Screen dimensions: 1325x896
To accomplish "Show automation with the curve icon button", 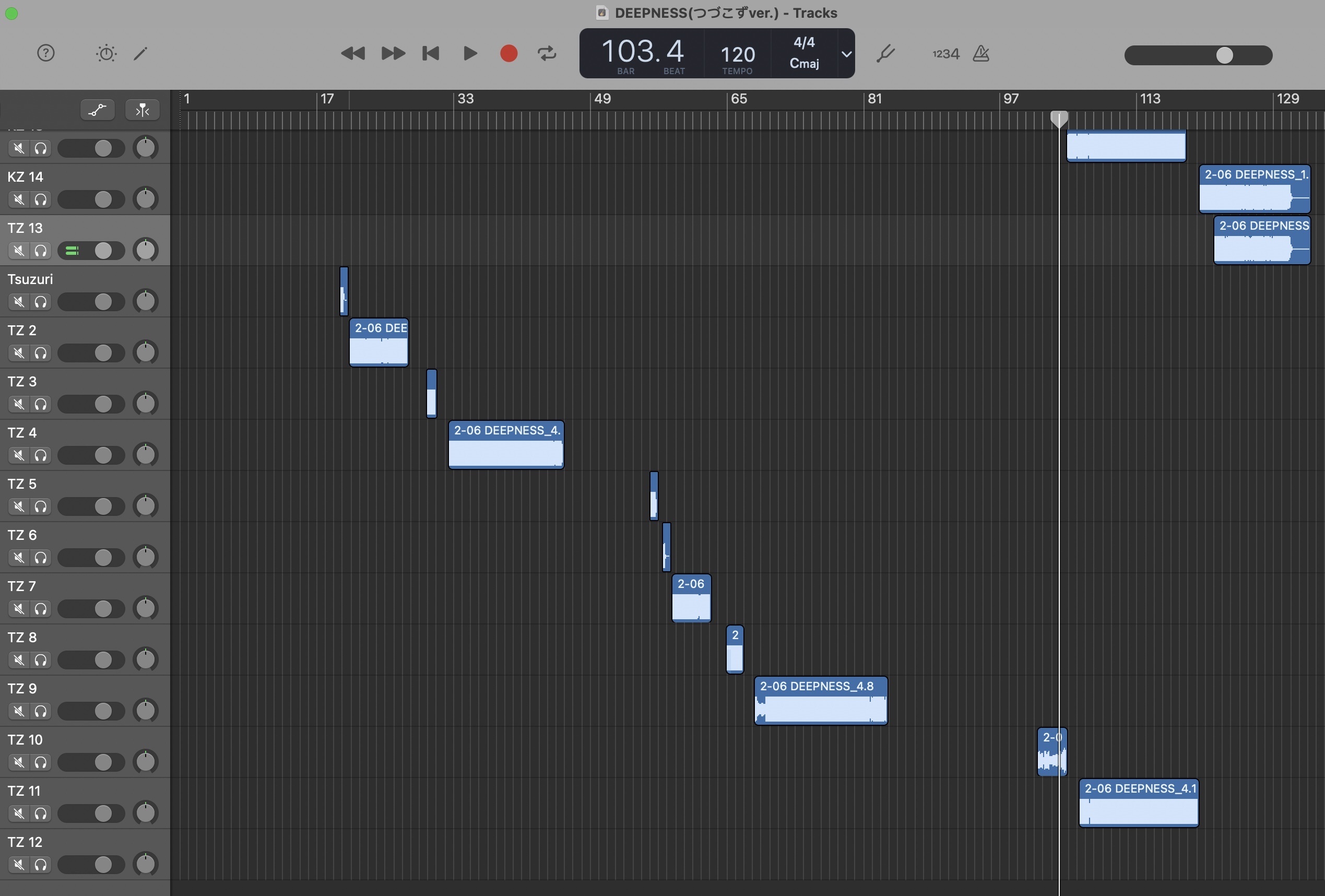I will 98,110.
